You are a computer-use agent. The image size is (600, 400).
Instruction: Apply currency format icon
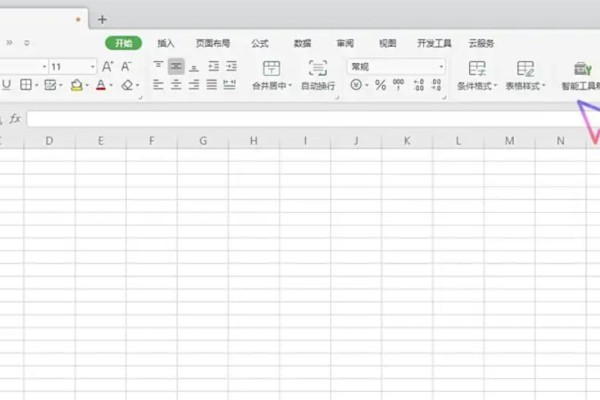[x=356, y=85]
